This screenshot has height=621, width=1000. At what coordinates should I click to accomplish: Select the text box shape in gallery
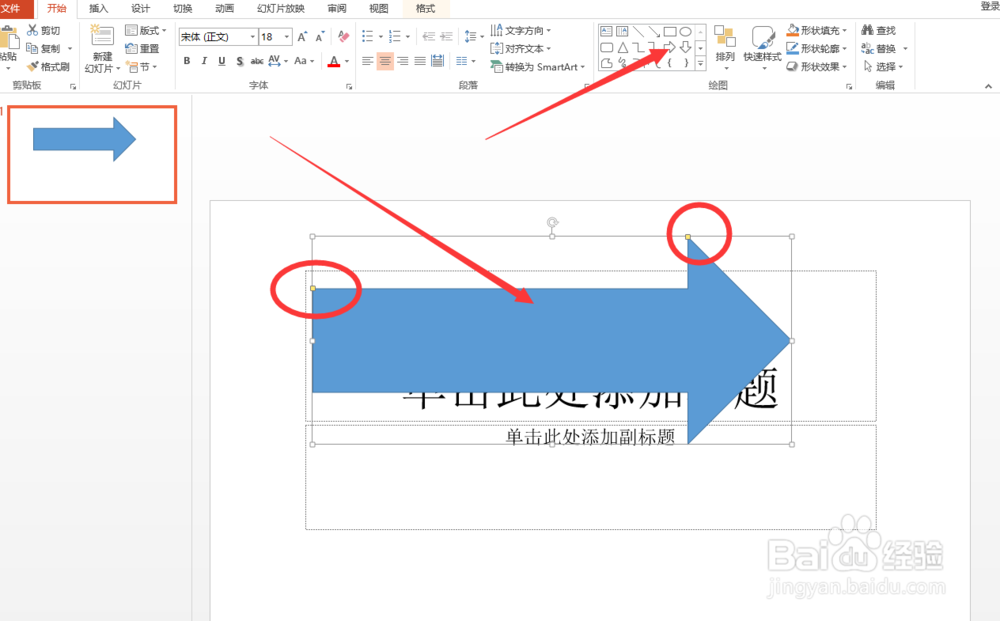point(606,31)
